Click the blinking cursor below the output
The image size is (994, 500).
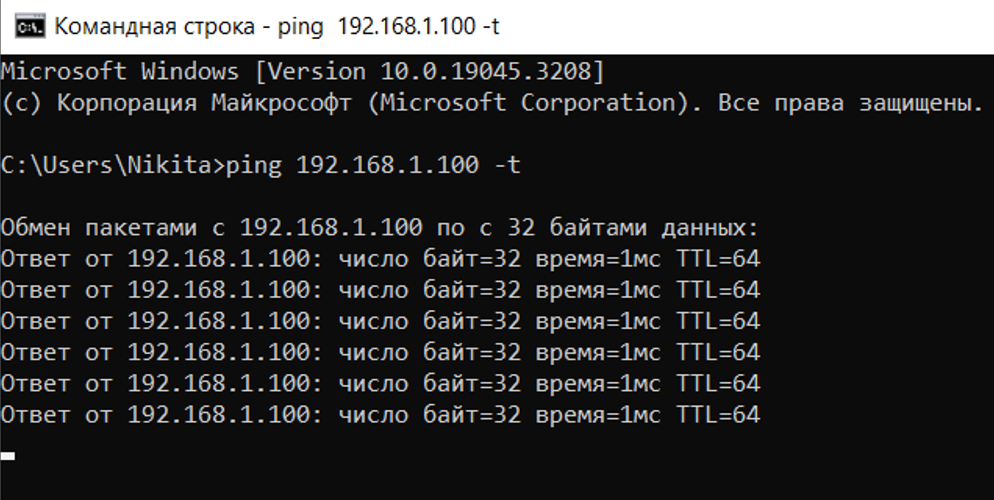(8, 455)
